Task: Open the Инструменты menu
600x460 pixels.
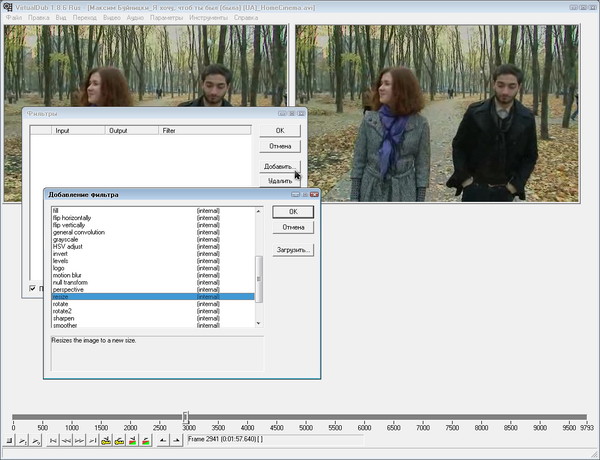Action: point(209,18)
